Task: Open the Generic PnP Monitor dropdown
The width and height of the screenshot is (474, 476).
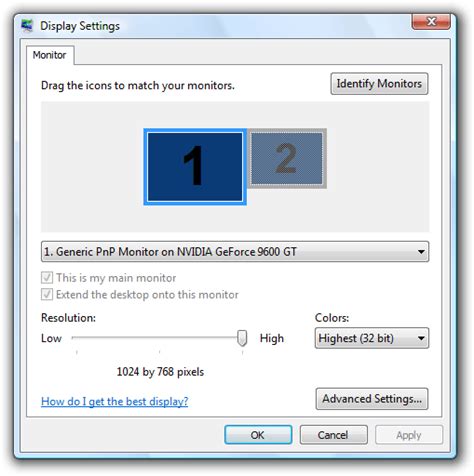Action: pos(235,252)
